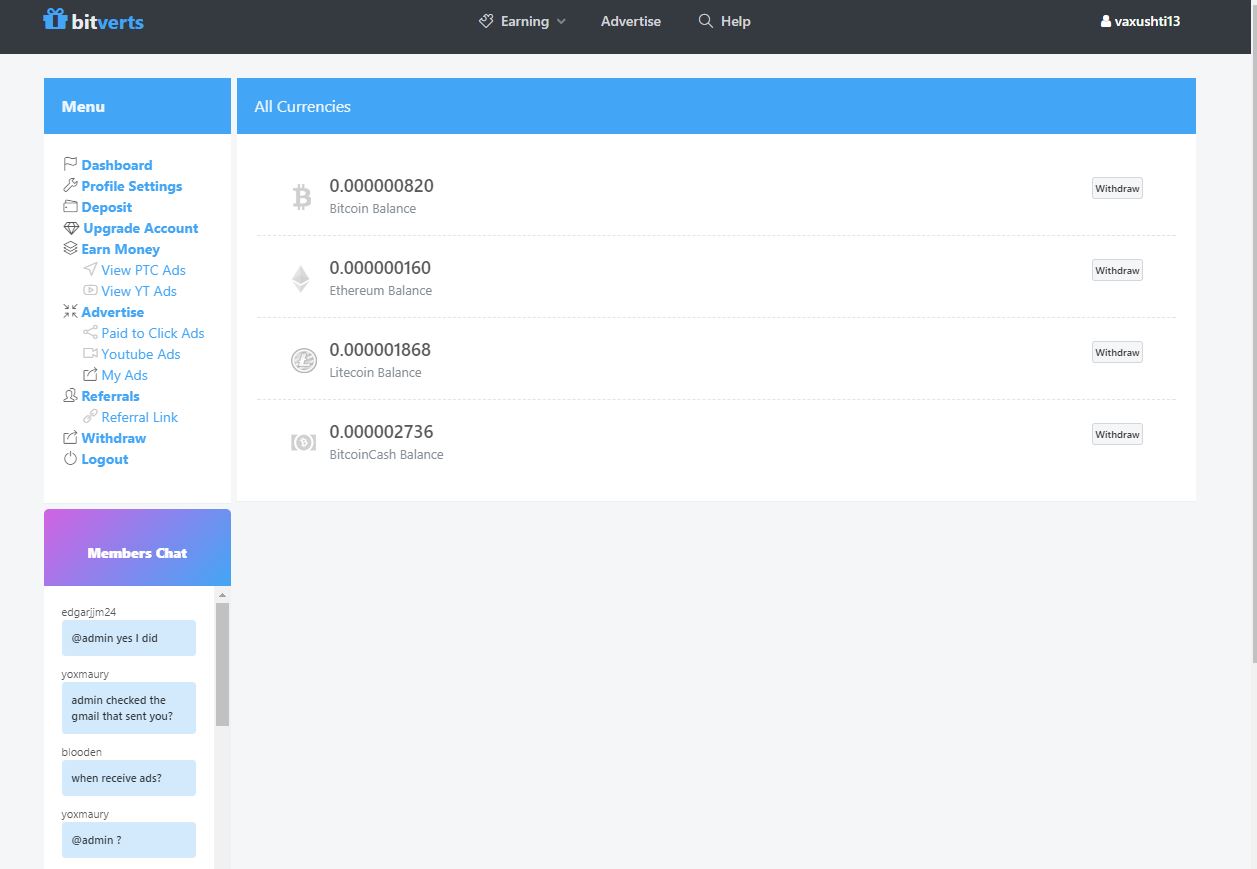Click the chat message "when receive ads?"
Viewport: 1257px width, 869px height.
(x=129, y=778)
